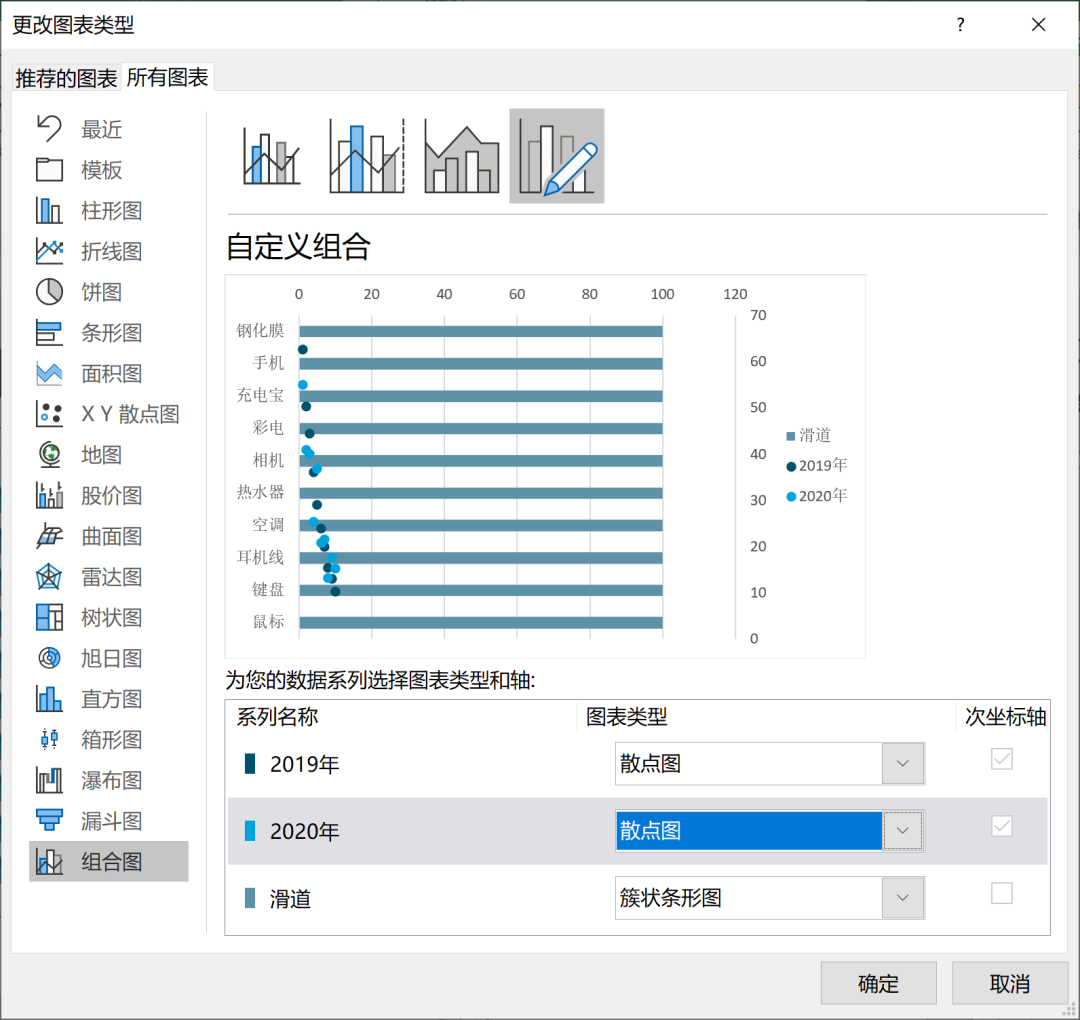Toggle secondary axis checkbox for 2020年
Viewport: 1080px width, 1020px height.
[1001, 826]
